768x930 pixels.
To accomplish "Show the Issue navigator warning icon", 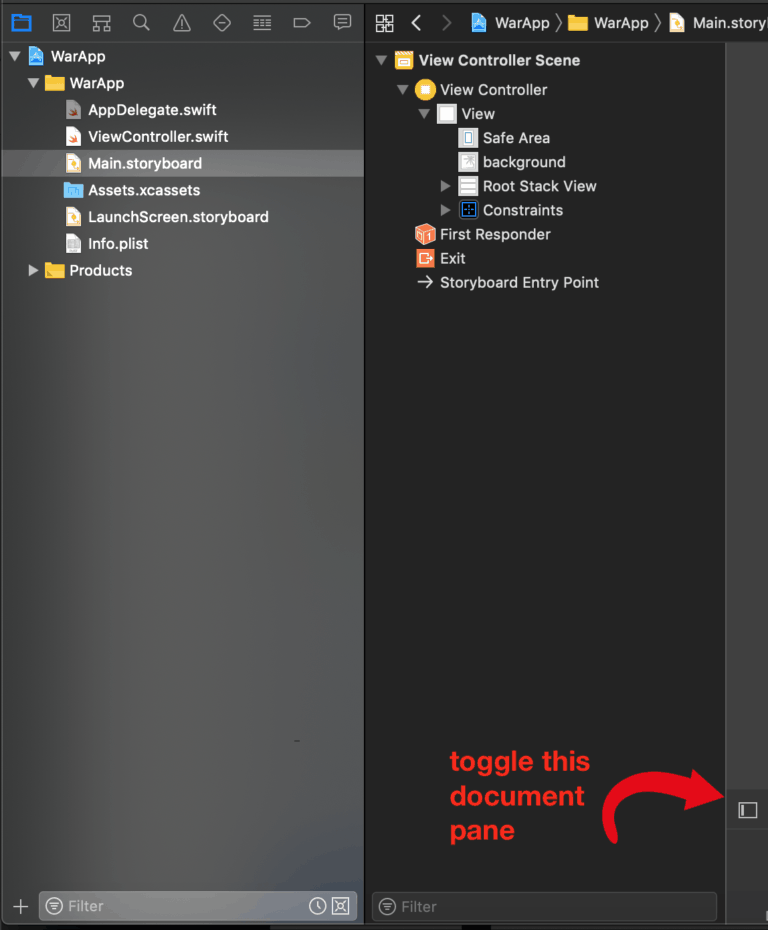I will click(x=181, y=23).
